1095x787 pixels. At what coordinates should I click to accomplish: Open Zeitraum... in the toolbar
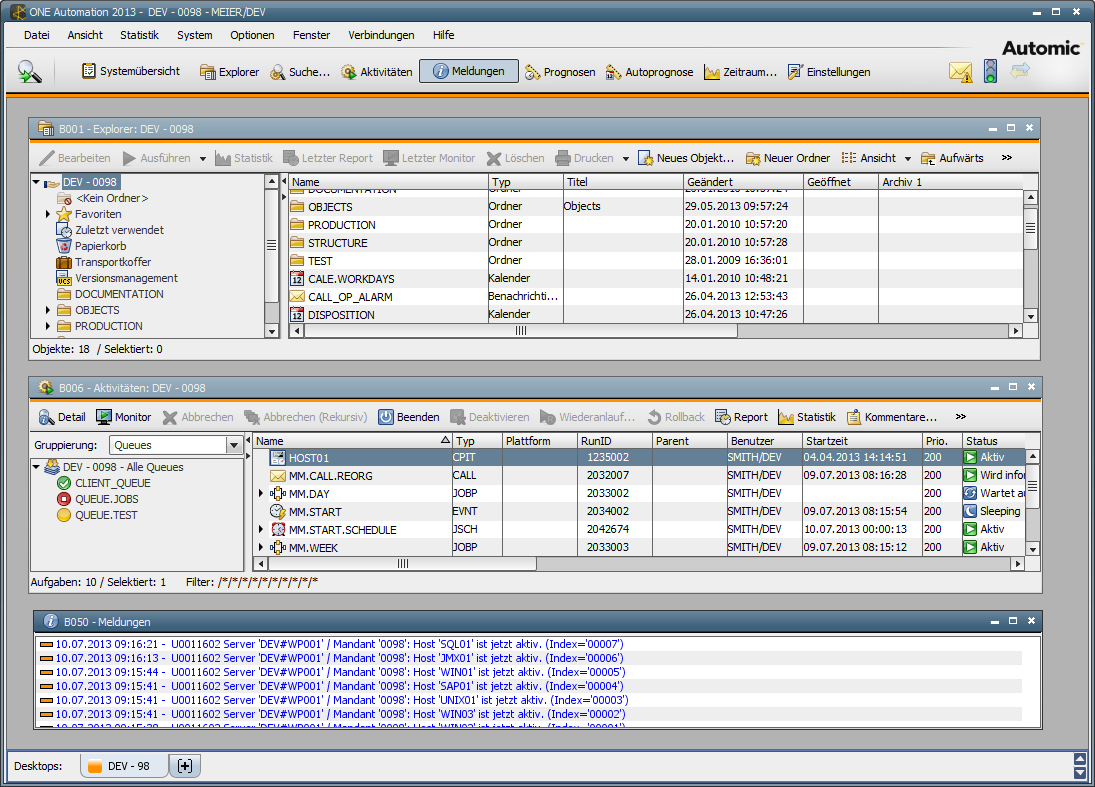(x=740, y=72)
